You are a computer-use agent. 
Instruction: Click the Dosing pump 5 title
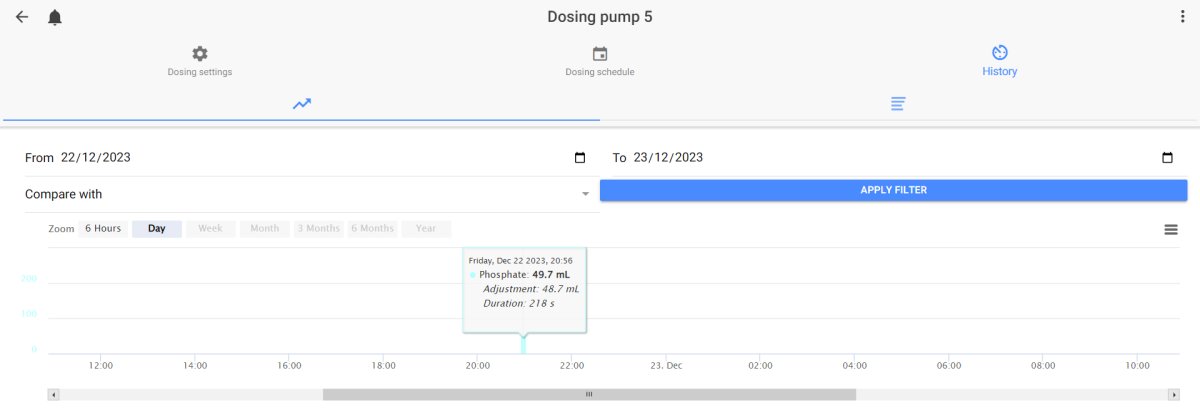click(600, 17)
